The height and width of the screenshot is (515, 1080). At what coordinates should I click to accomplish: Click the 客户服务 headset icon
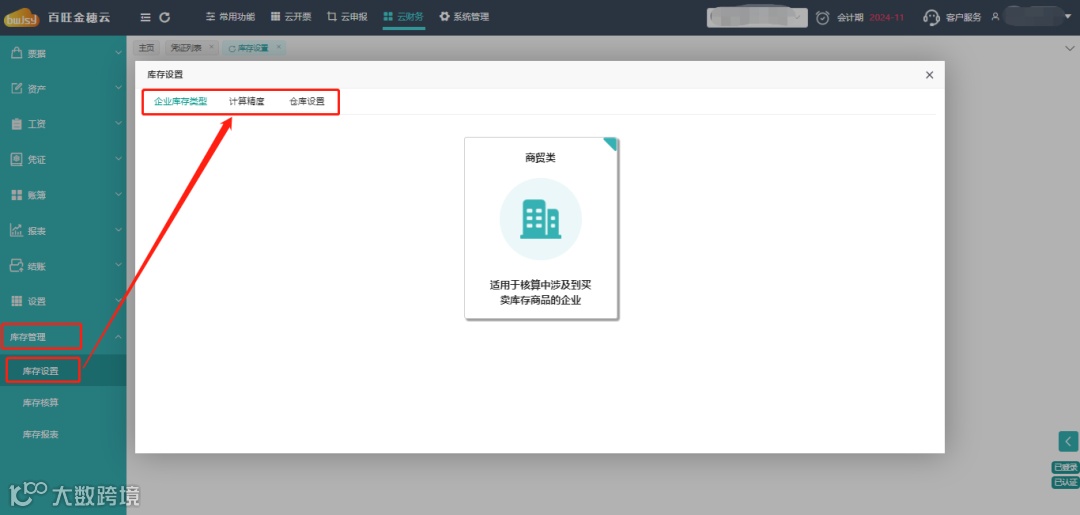[x=931, y=18]
